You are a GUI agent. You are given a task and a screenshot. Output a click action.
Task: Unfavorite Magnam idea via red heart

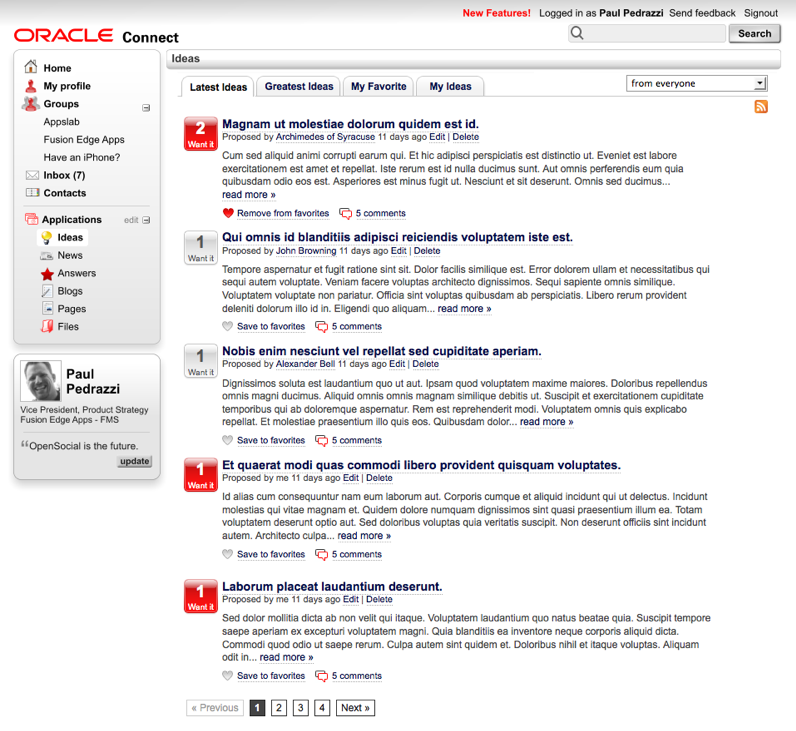tap(228, 213)
